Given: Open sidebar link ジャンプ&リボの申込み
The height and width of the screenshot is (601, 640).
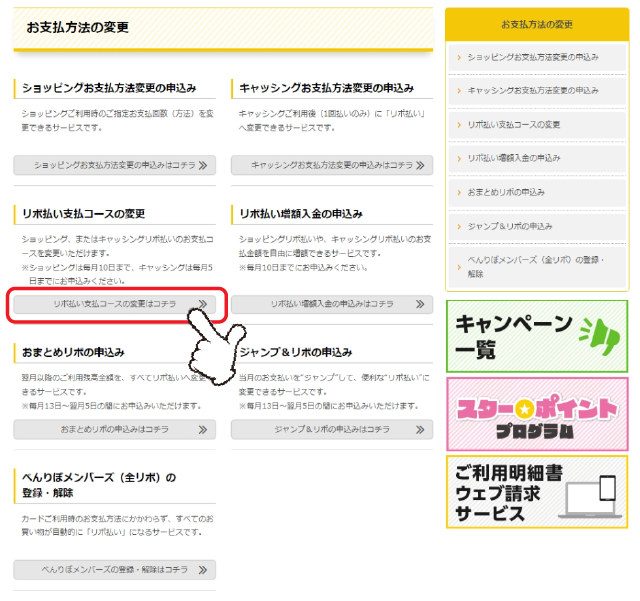Looking at the screenshot, I should (537, 226).
